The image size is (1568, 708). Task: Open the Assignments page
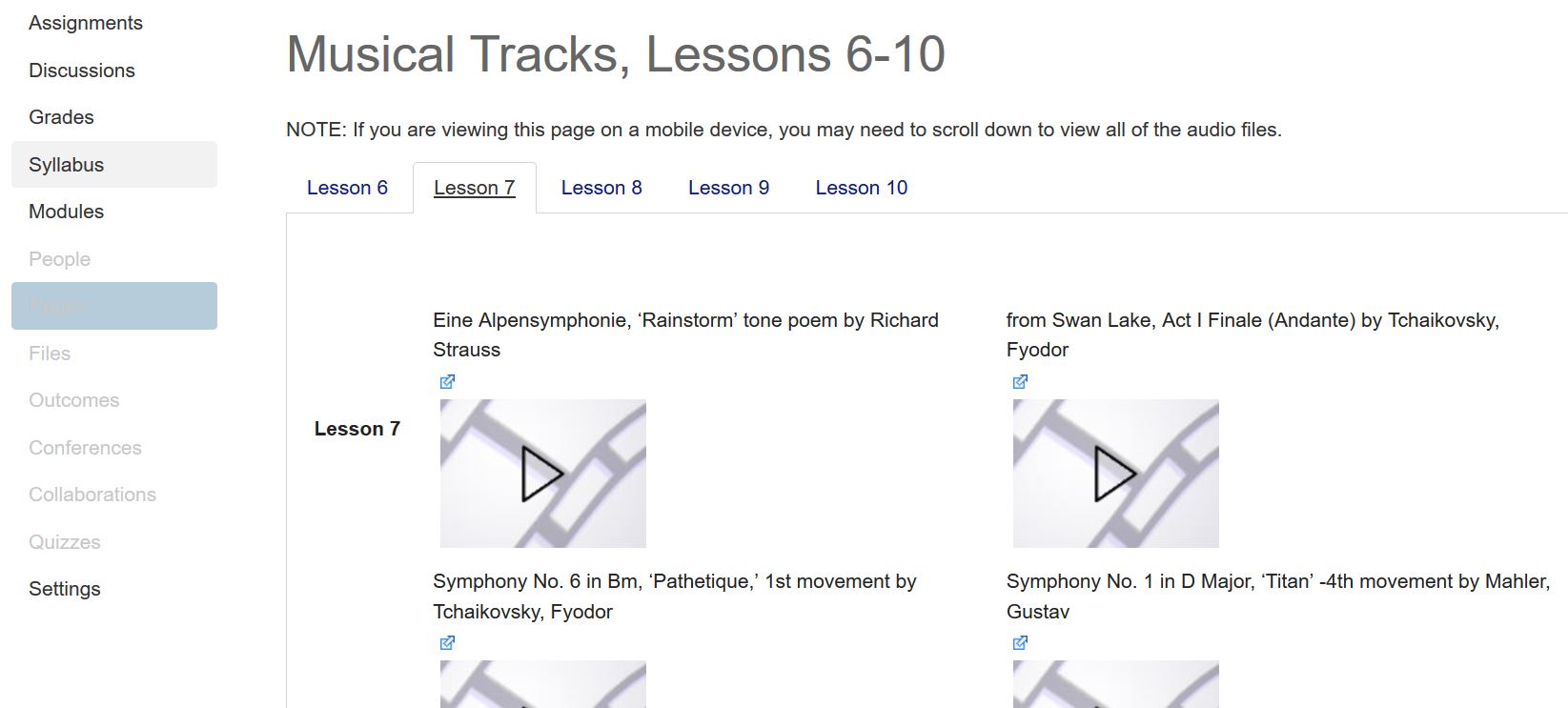86,22
